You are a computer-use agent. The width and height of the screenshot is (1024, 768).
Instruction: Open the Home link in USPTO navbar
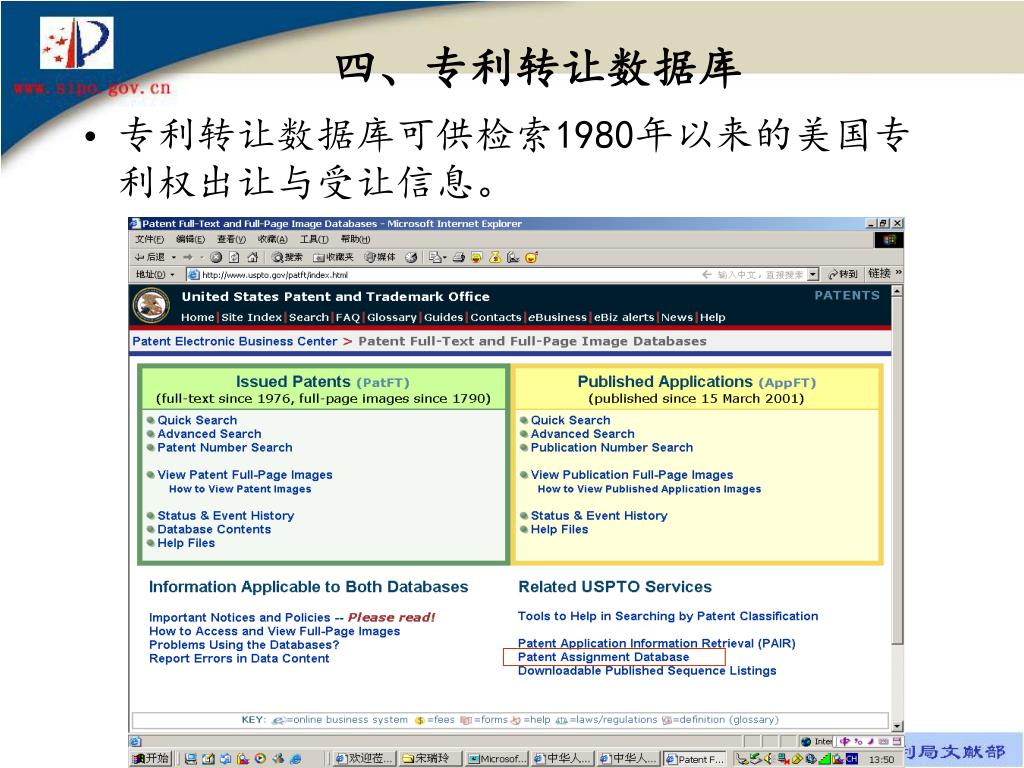pyautogui.click(x=197, y=317)
